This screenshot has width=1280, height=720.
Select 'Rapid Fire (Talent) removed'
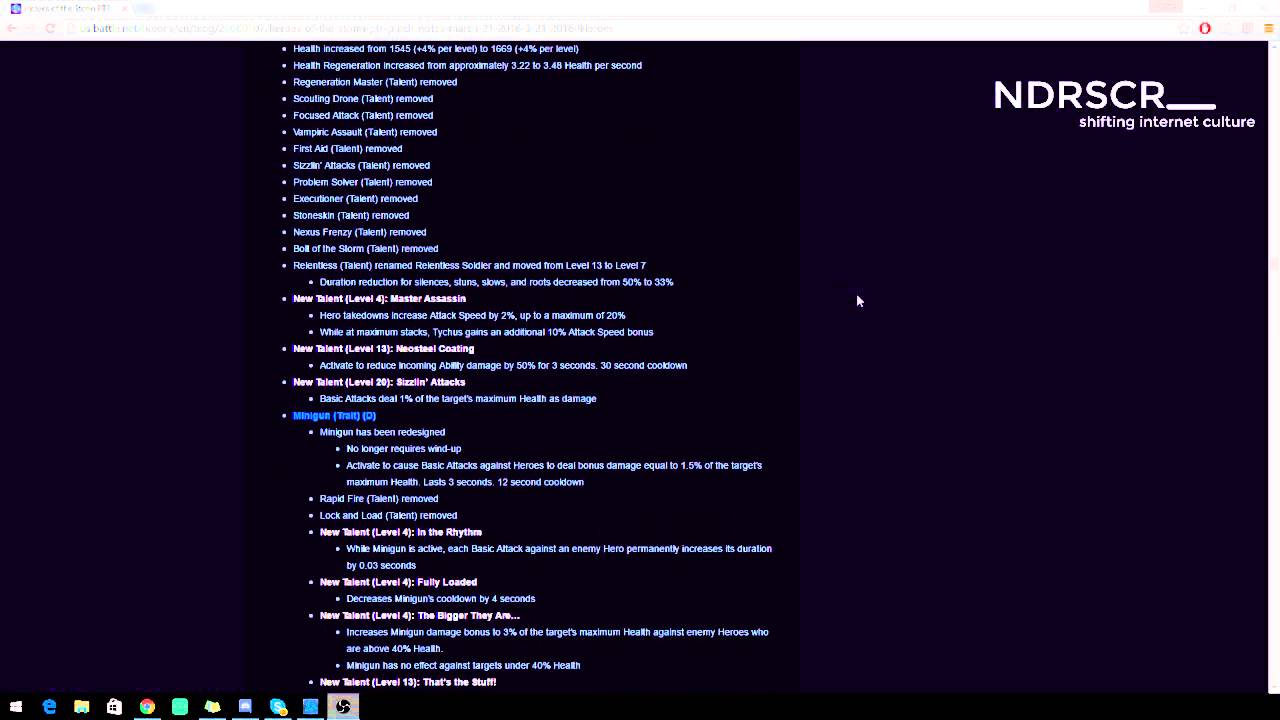tap(379, 499)
